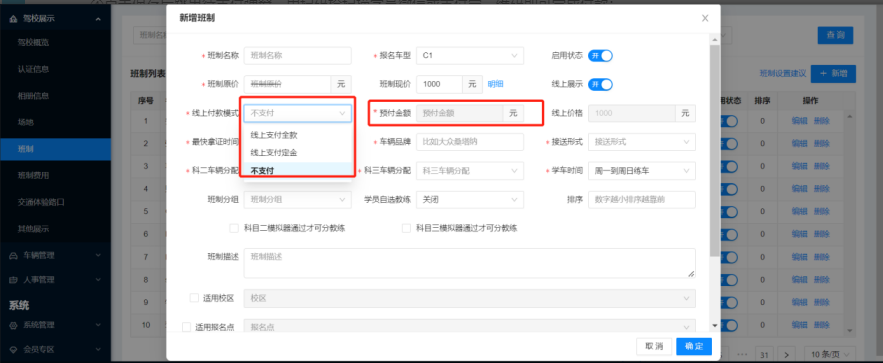Screen dimensions: 883x363
Task: Select 线上支付定金 option
Action: click(x=297, y=153)
